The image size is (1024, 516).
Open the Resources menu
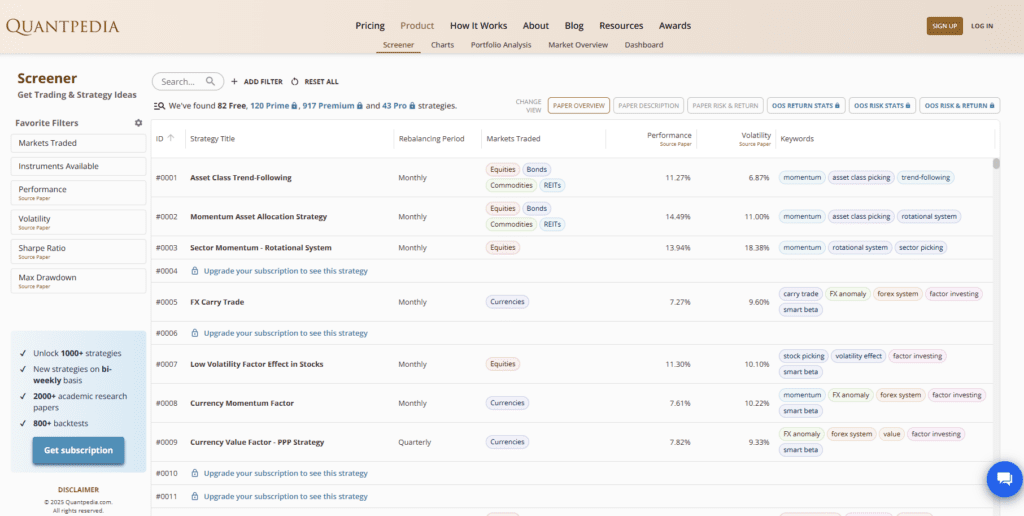[621, 25]
